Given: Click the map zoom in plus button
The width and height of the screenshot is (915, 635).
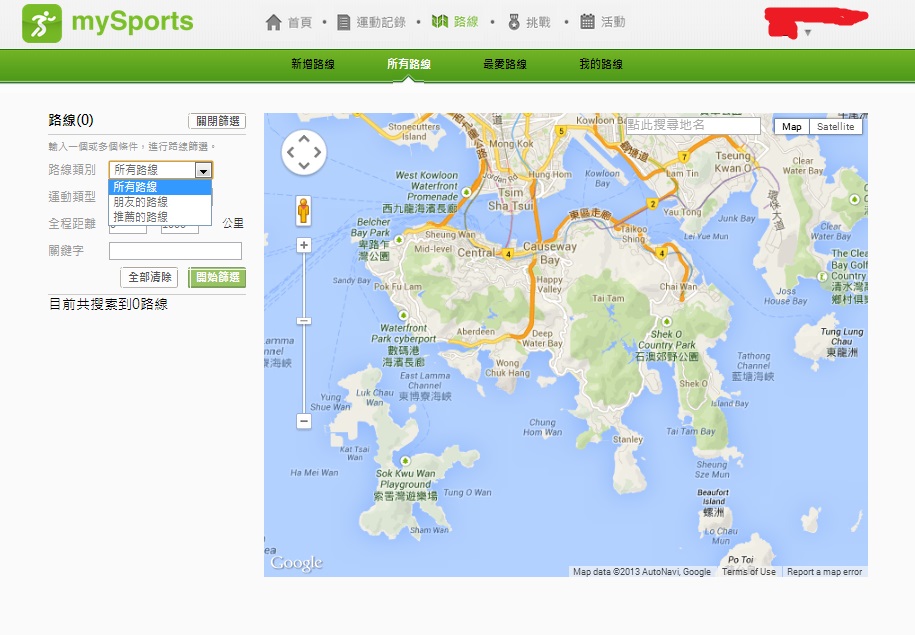Looking at the screenshot, I should (304, 245).
